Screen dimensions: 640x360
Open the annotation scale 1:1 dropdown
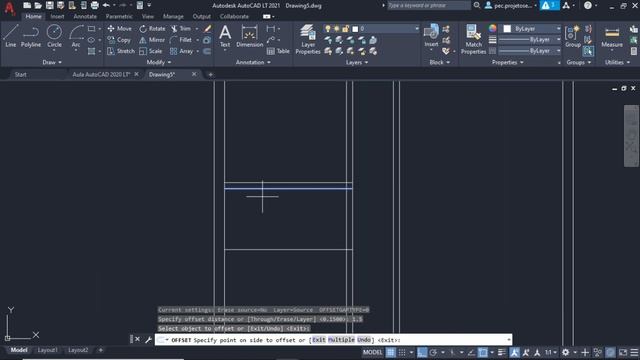click(x=551, y=352)
